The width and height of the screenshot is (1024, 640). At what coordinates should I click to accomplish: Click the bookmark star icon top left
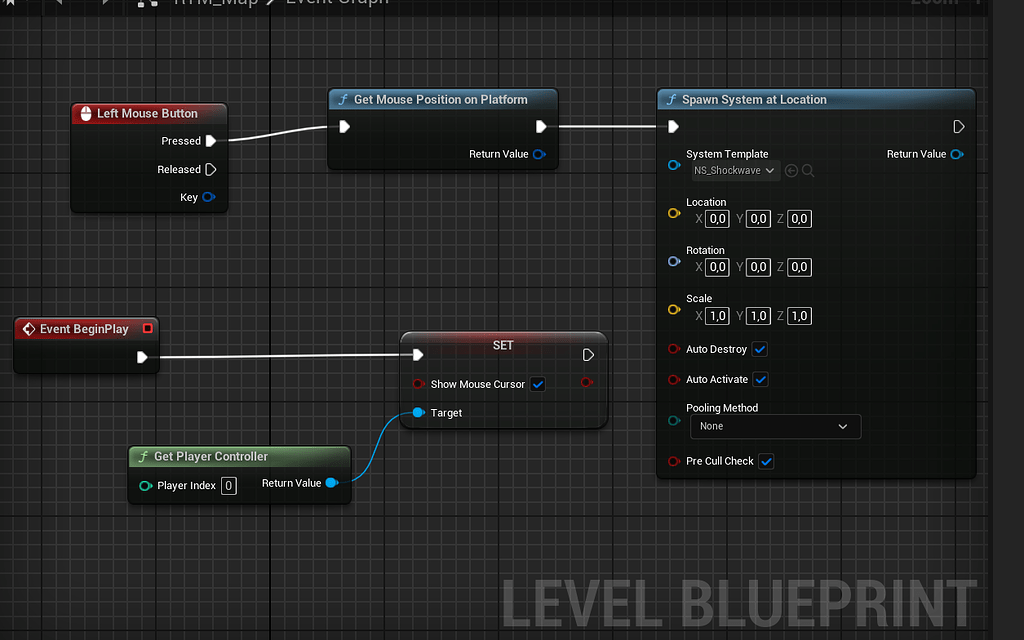(8, 4)
